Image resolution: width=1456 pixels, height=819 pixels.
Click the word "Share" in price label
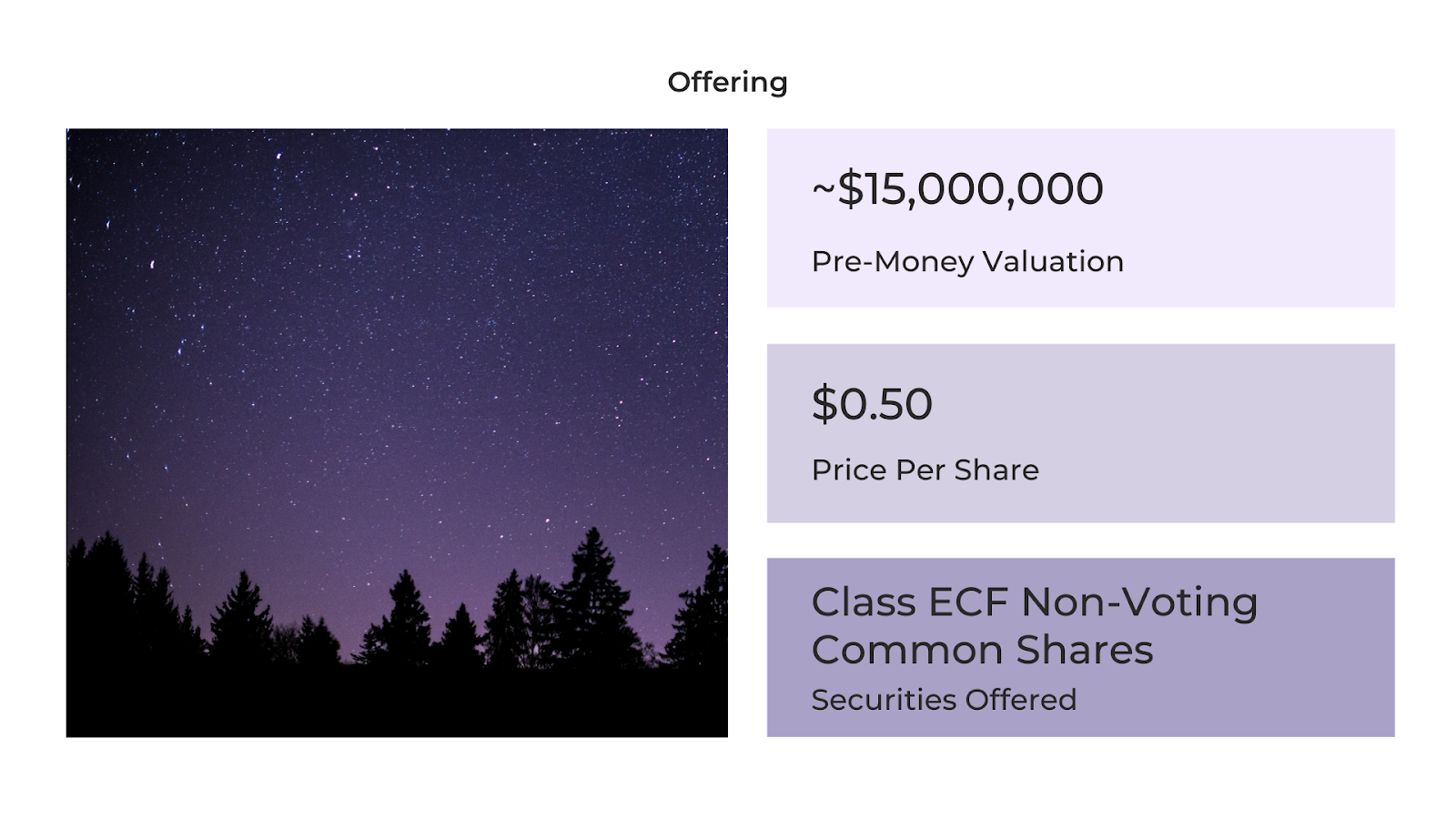click(x=996, y=470)
